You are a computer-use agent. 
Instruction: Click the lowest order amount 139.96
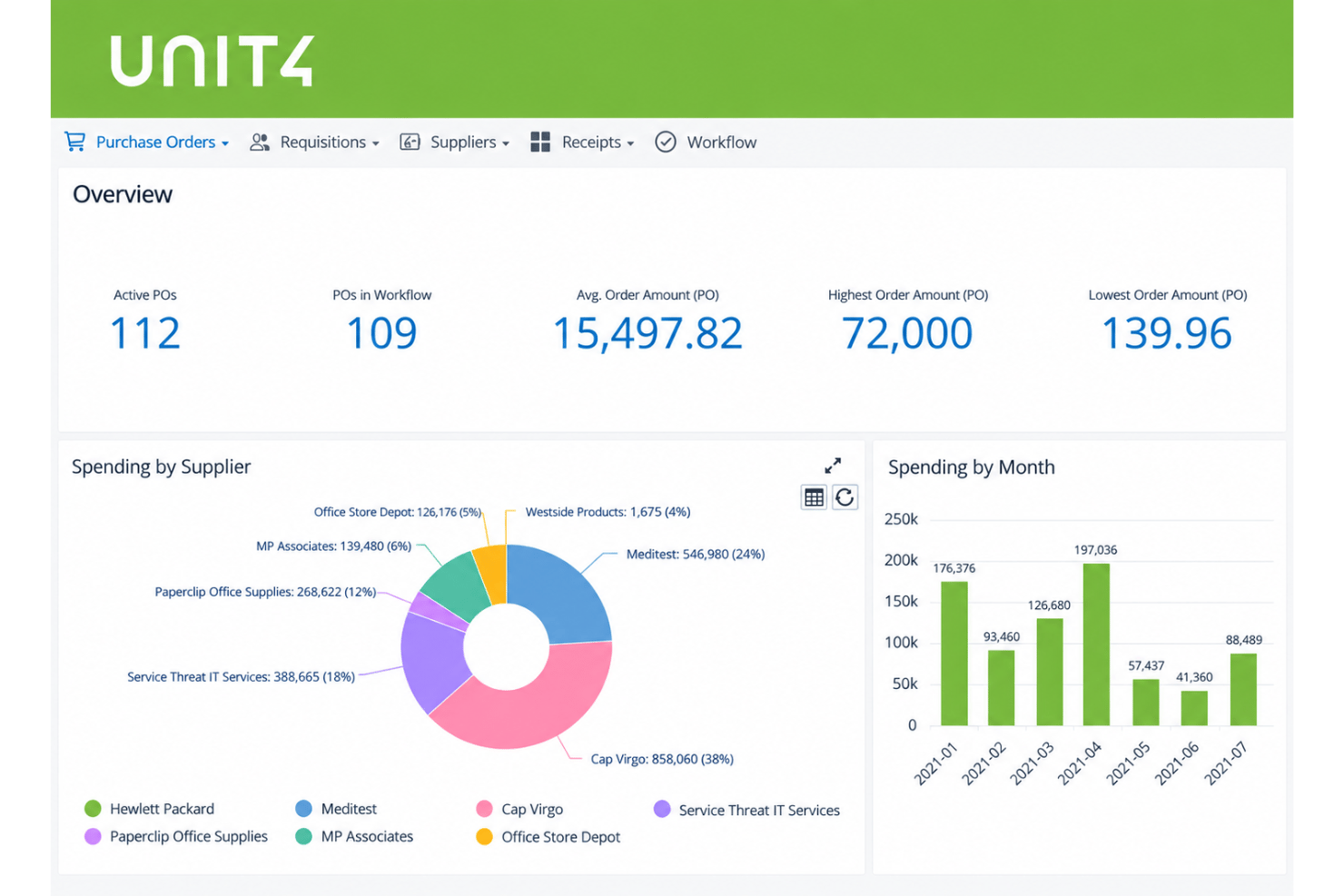pyautogui.click(x=1167, y=333)
